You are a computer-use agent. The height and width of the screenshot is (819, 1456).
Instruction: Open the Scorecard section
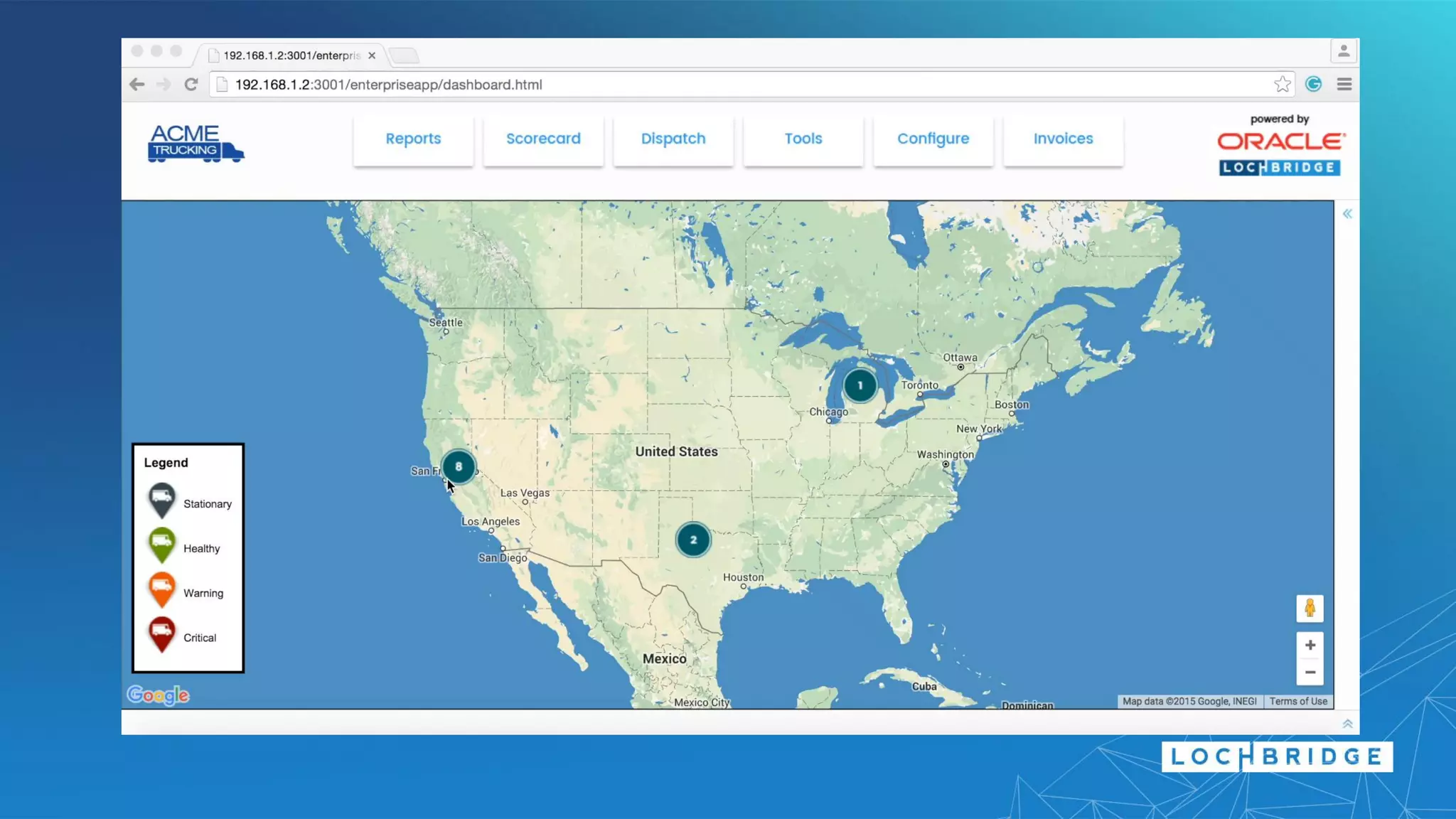pos(543,139)
